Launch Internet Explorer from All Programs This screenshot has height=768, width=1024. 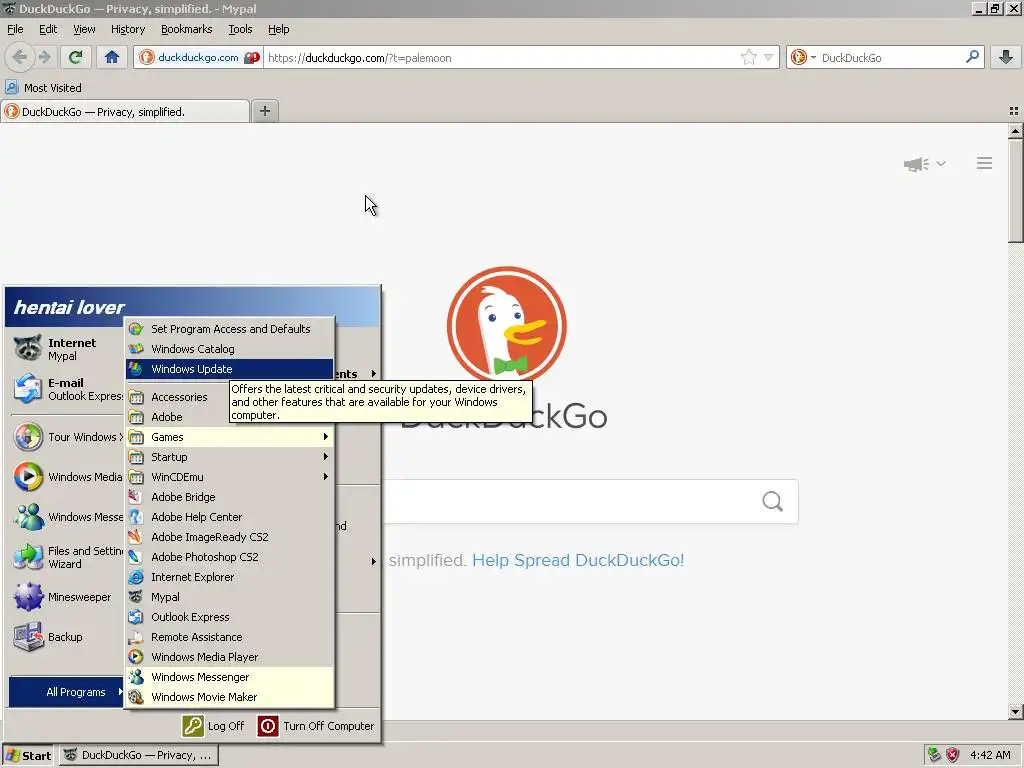coord(229,577)
